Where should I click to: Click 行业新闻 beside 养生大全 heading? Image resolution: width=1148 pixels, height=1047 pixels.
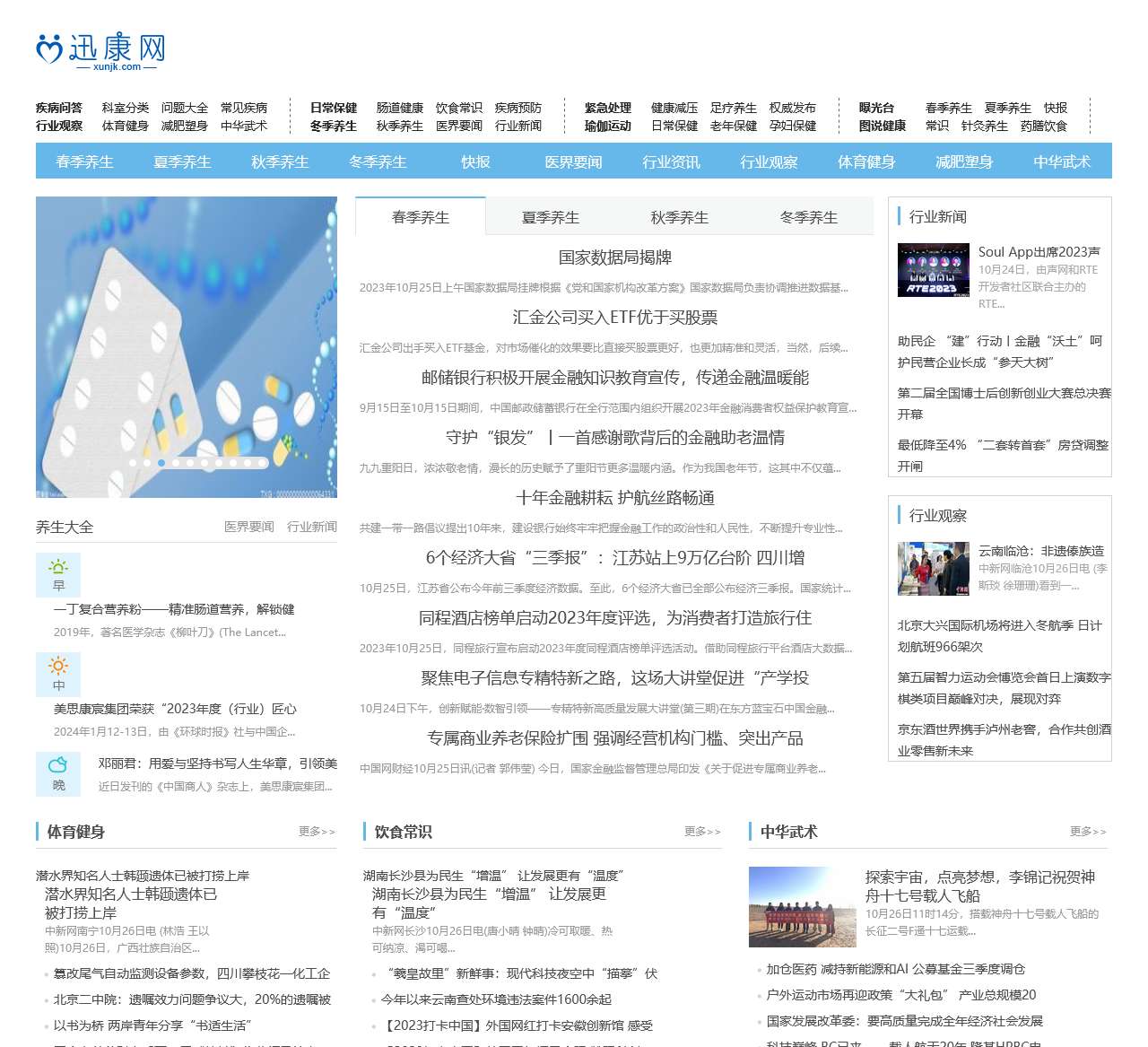312,527
